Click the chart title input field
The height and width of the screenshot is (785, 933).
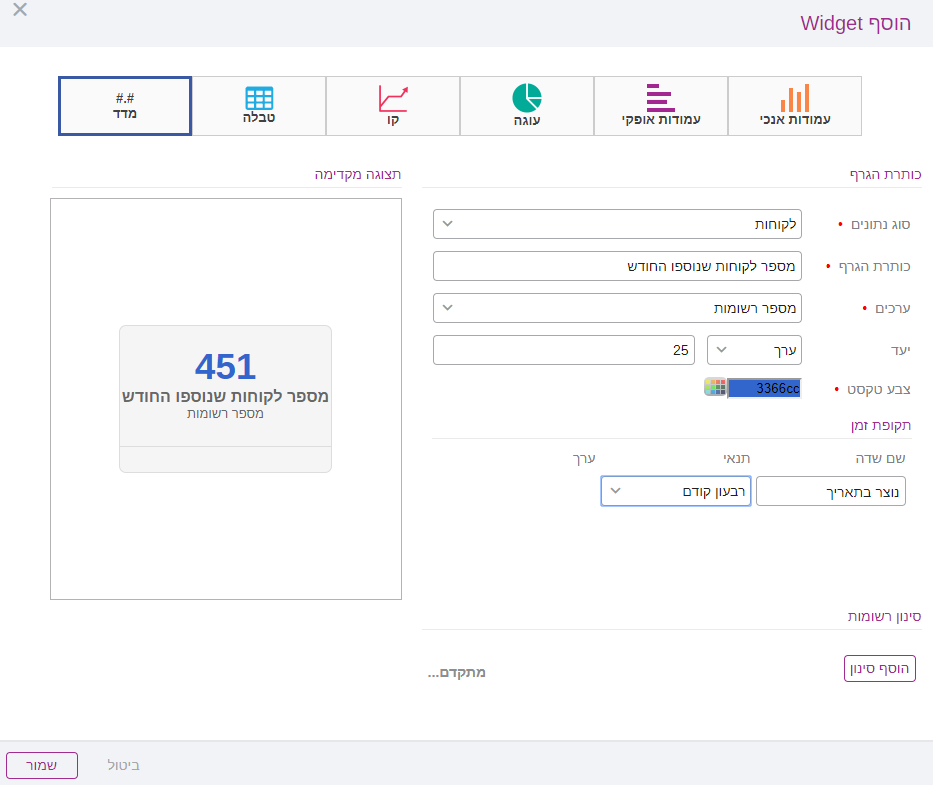[617, 266]
